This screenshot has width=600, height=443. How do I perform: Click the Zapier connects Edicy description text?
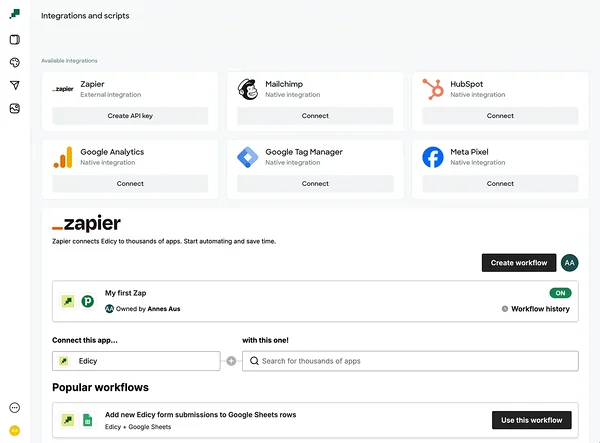tap(164, 241)
